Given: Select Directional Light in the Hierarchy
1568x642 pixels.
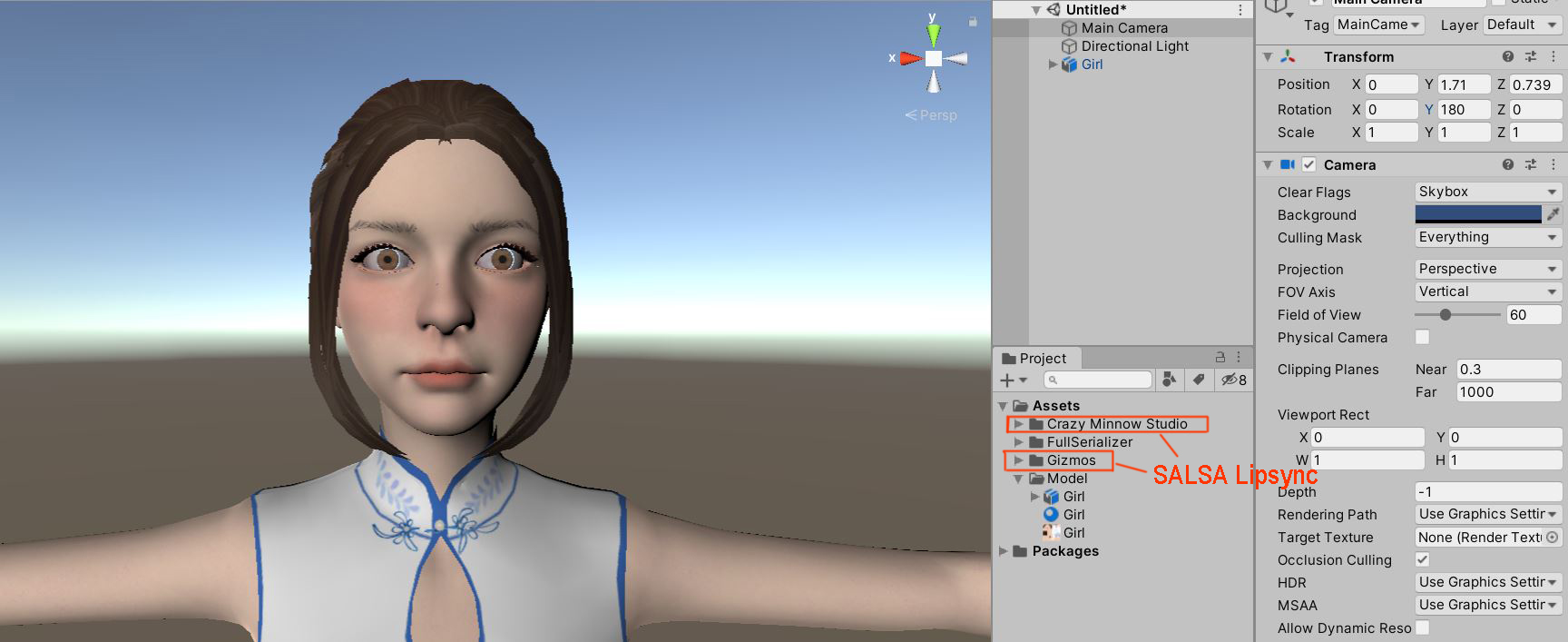Looking at the screenshot, I should 1134,46.
